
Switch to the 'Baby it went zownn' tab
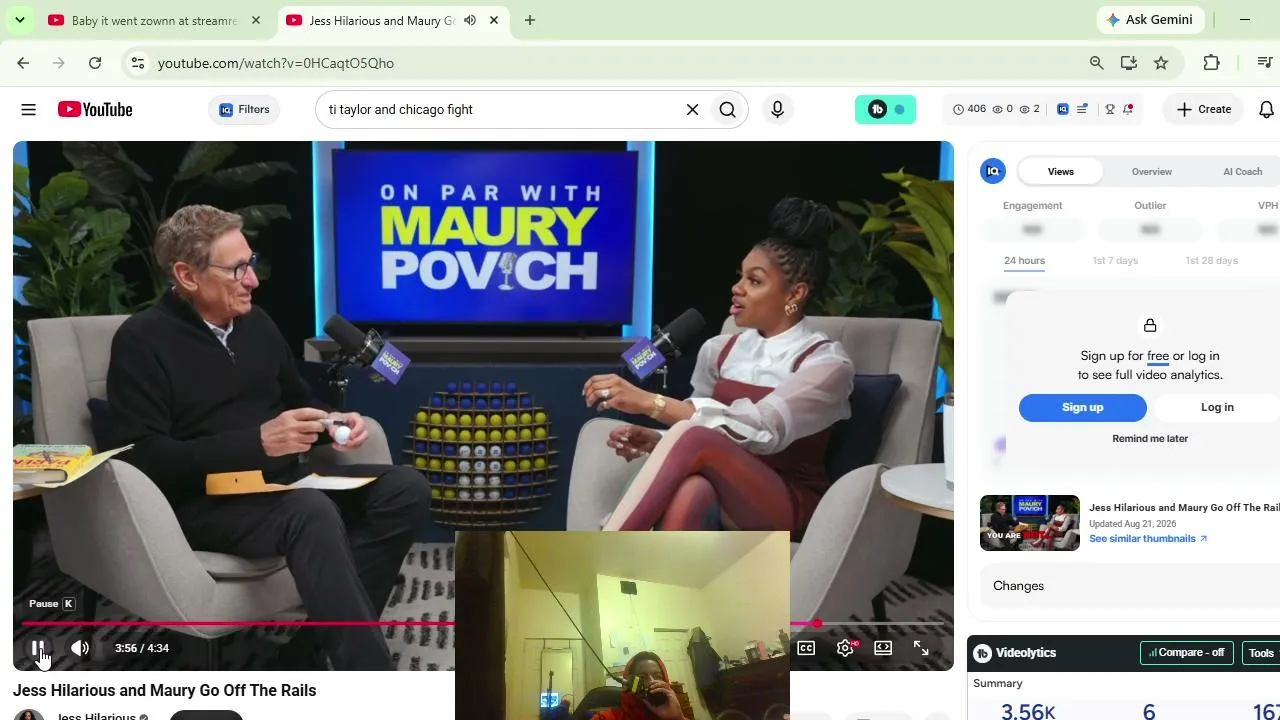[155, 20]
